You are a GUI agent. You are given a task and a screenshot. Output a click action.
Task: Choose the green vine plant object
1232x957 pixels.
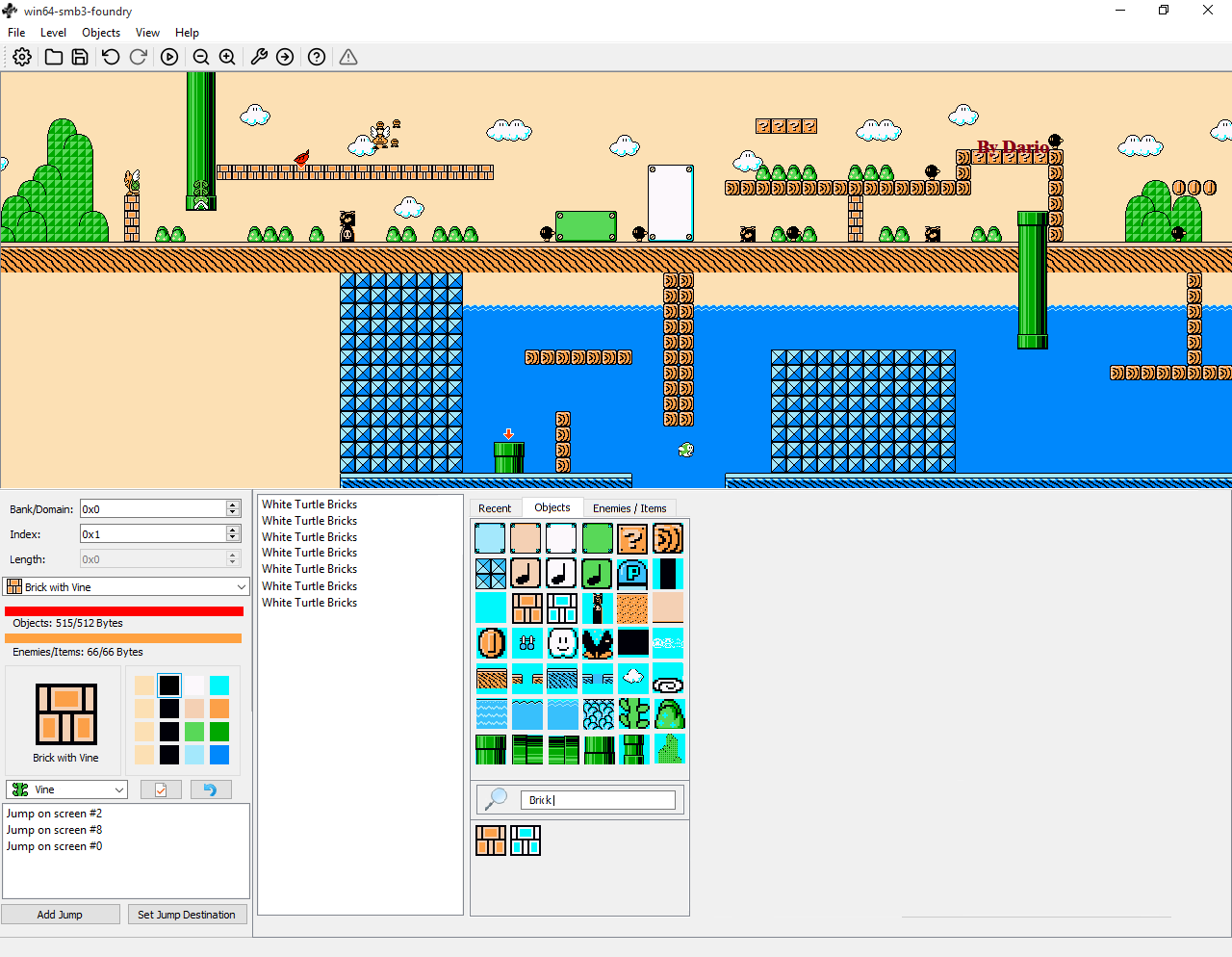point(632,714)
